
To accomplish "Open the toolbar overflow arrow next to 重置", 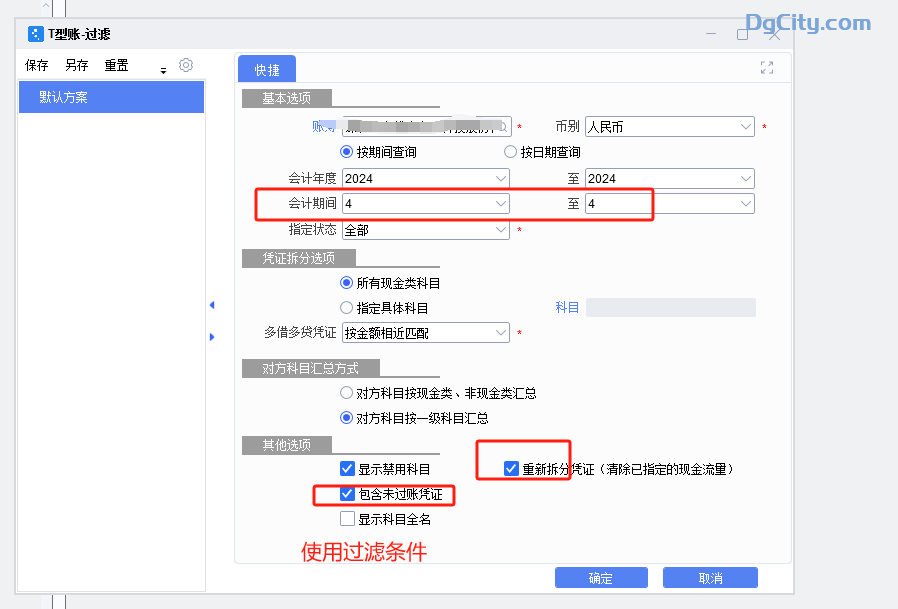I will (x=163, y=70).
